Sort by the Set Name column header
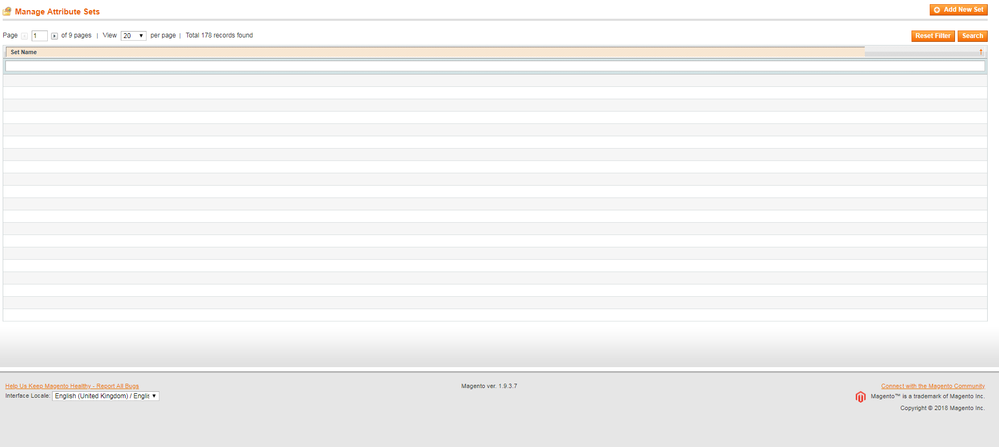This screenshot has height=447, width=999. [x=24, y=52]
